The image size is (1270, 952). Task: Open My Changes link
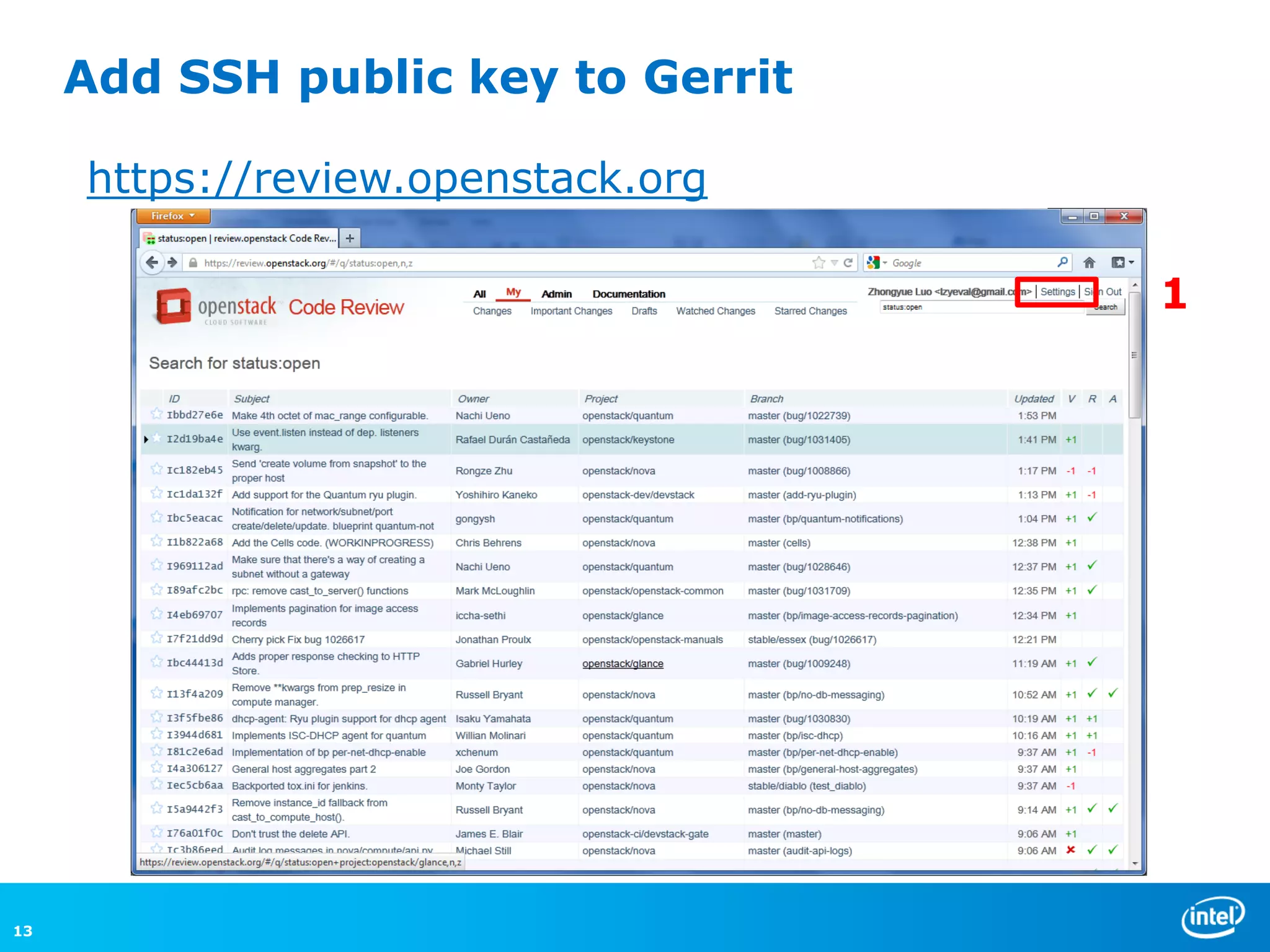(492, 311)
